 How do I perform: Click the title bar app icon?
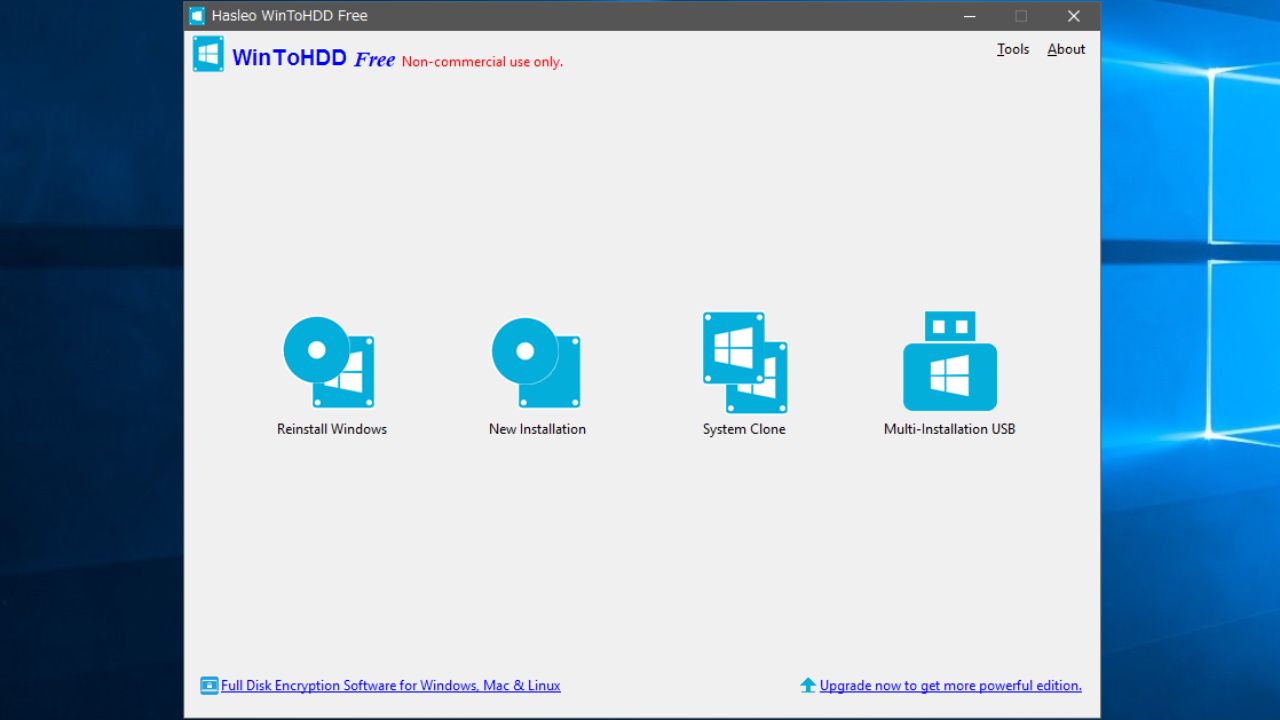click(197, 16)
